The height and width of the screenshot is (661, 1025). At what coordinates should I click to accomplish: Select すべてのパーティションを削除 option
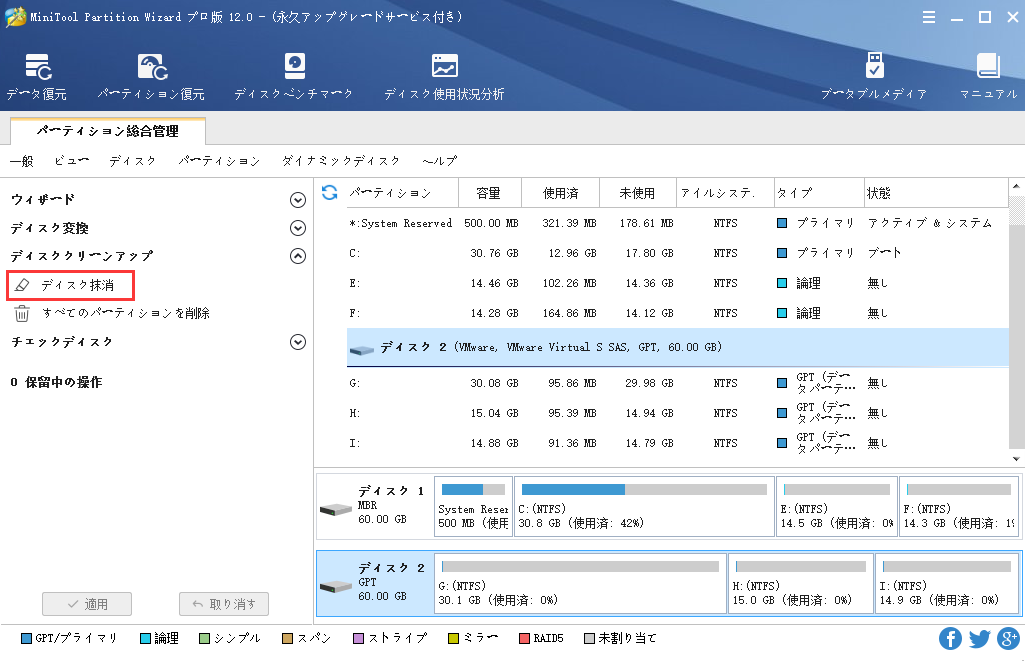126,314
